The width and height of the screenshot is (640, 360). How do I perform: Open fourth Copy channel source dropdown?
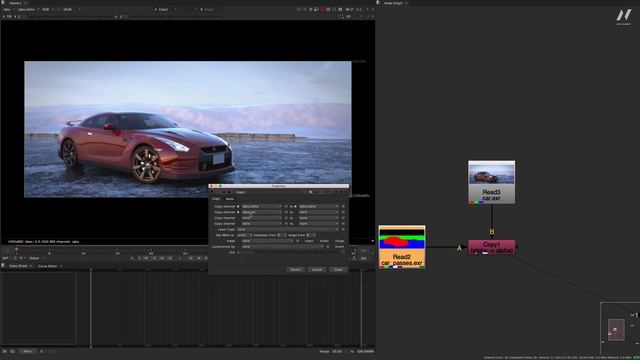tap(261, 224)
